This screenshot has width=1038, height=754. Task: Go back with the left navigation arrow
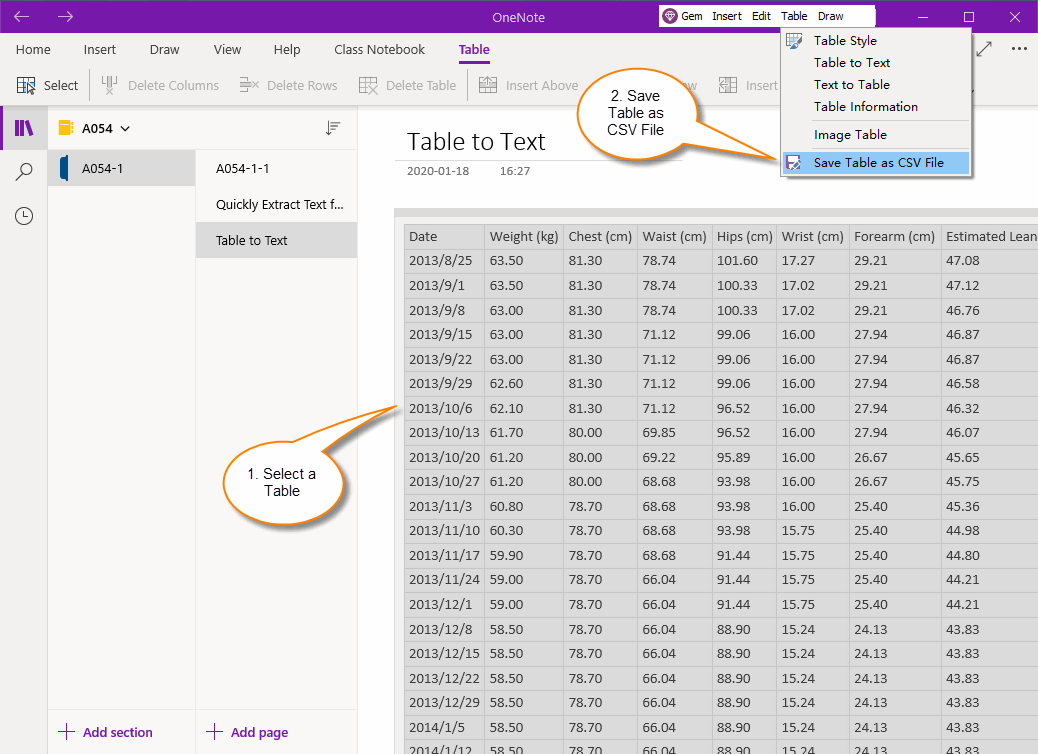point(21,16)
